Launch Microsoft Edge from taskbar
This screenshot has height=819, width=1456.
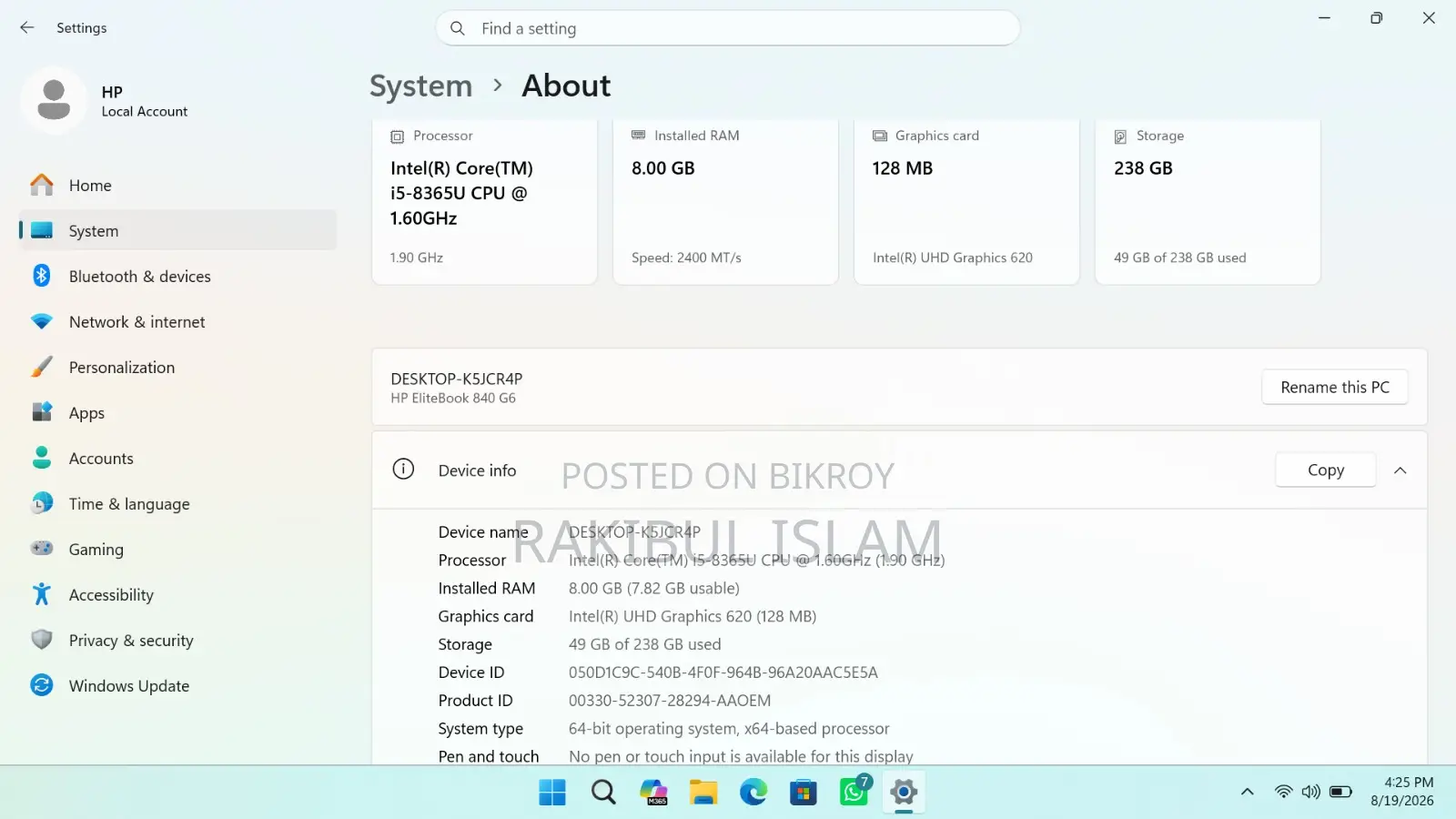753,793
